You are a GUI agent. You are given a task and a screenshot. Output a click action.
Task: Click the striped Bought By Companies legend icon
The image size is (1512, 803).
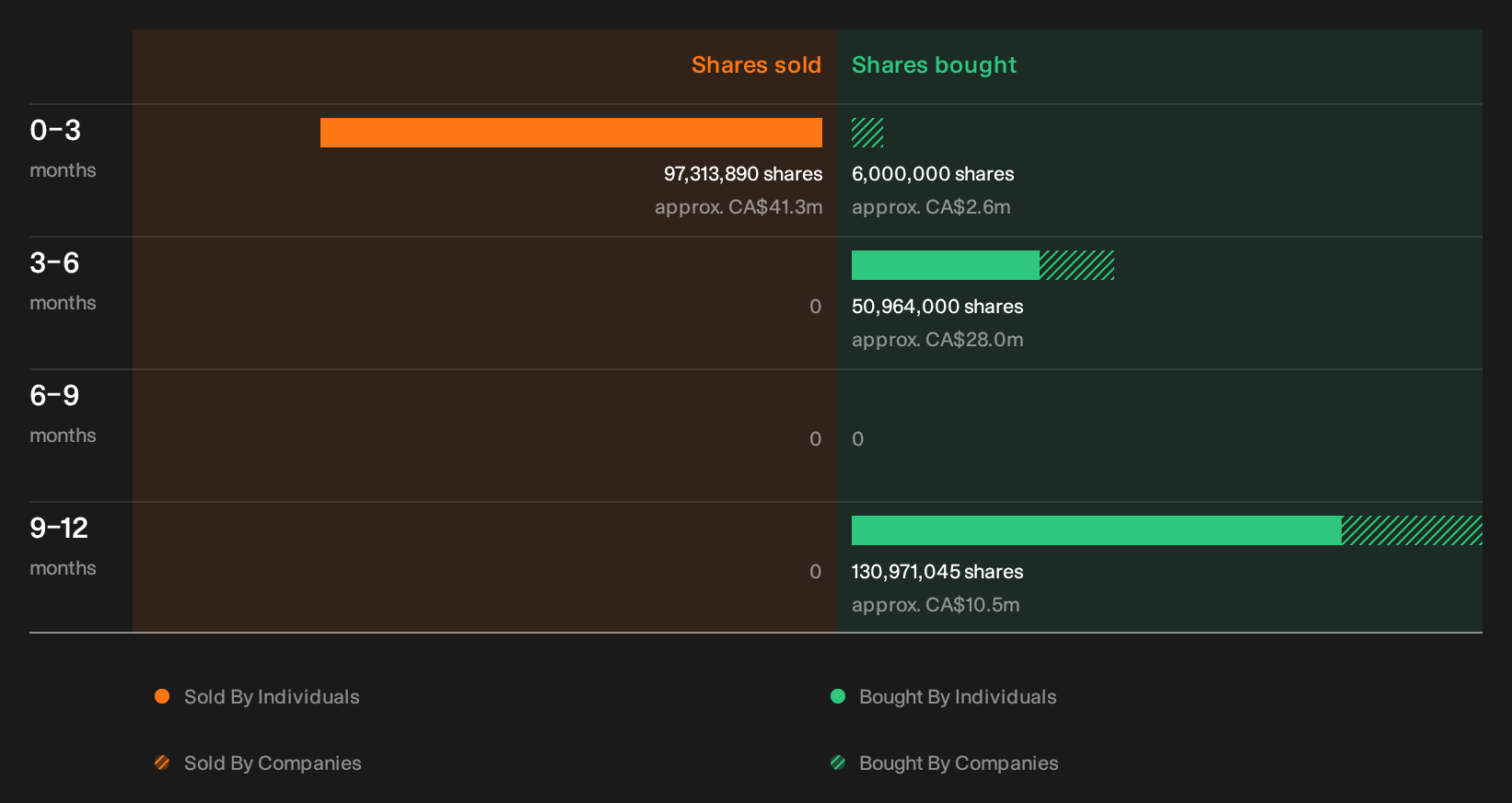click(838, 762)
